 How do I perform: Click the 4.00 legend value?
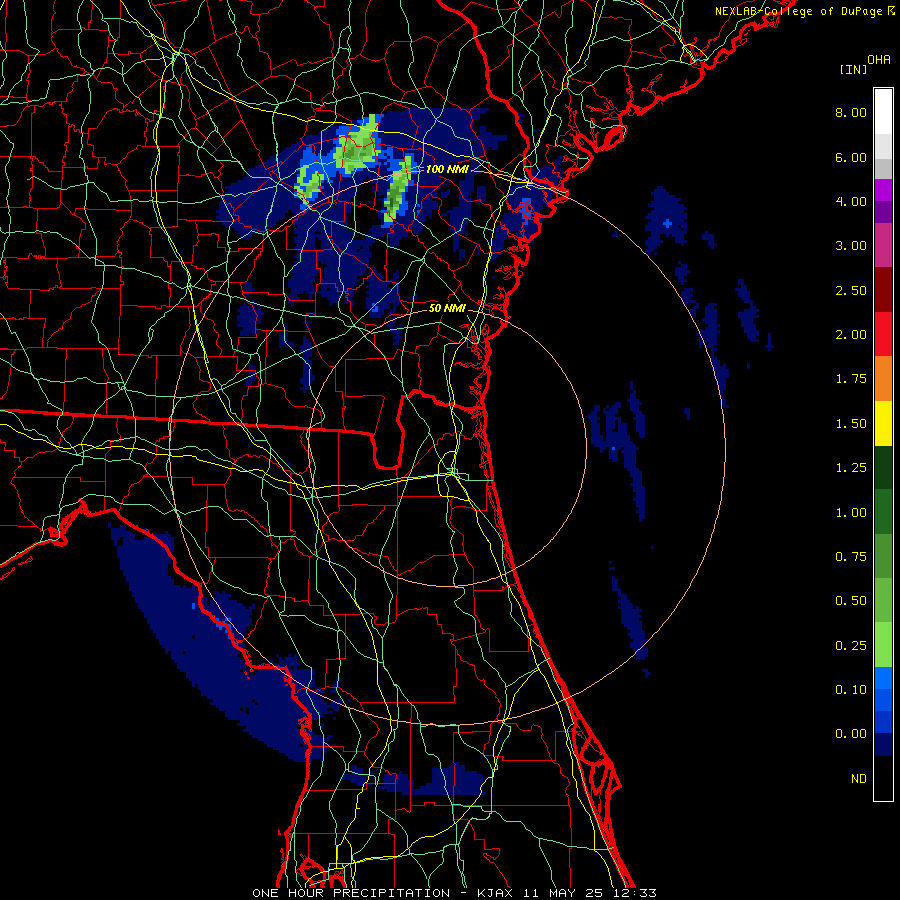851,201
